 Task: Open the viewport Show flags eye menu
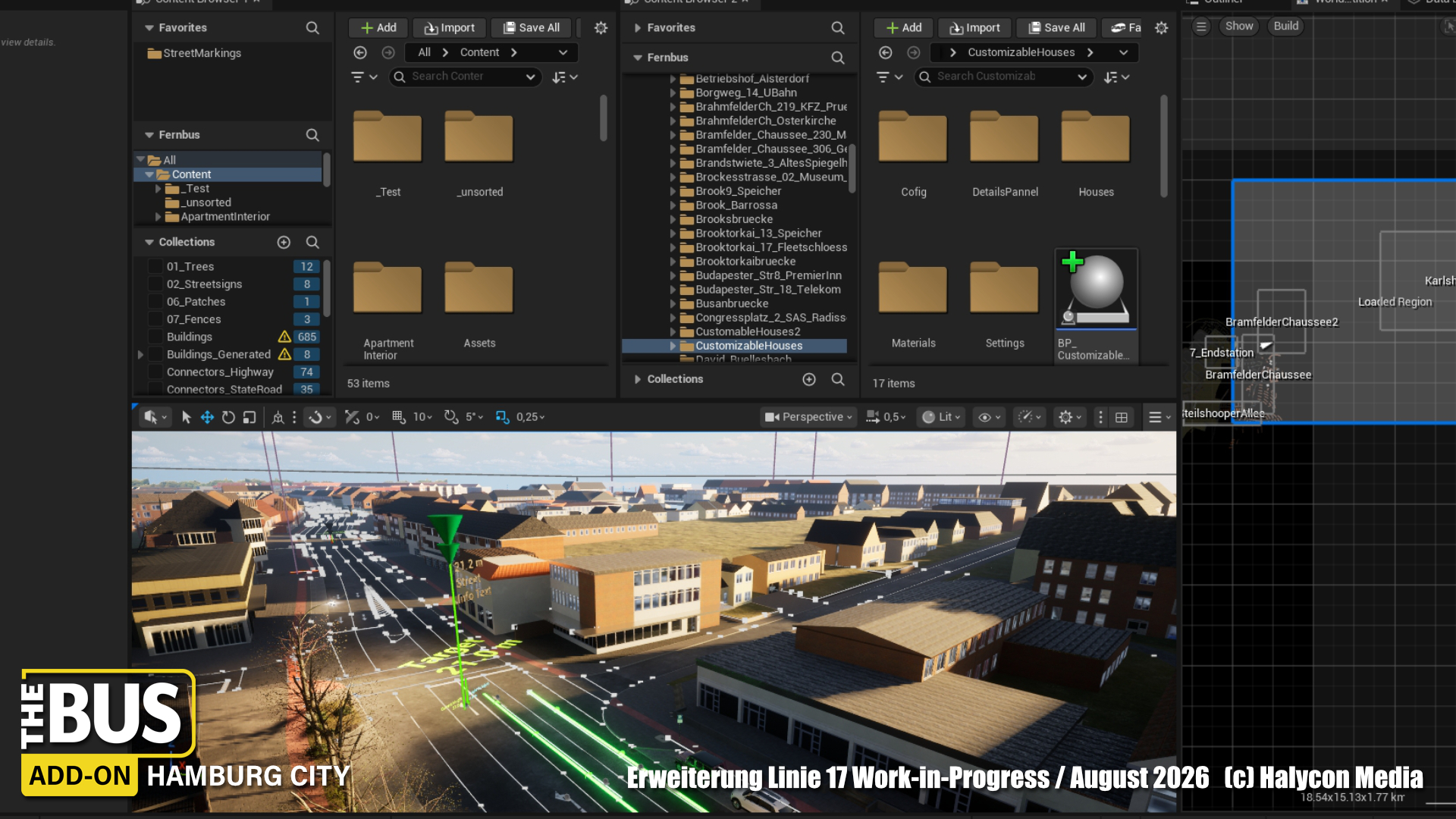pyautogui.click(x=990, y=417)
